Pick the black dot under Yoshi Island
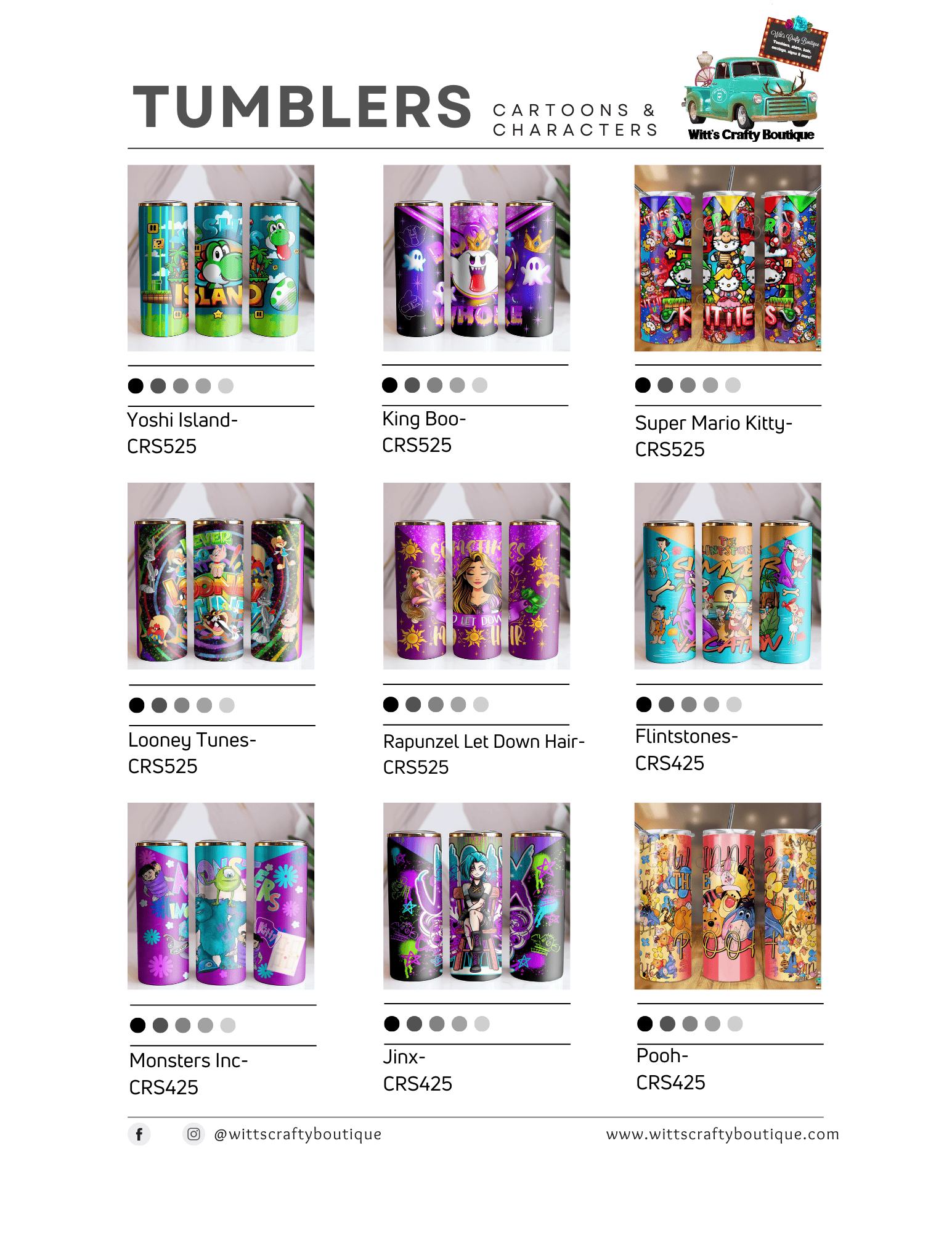 [136, 386]
